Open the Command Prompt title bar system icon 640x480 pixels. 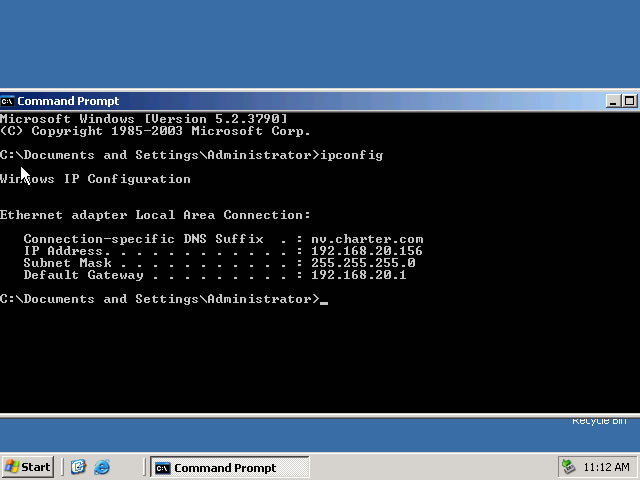click(x=7, y=101)
